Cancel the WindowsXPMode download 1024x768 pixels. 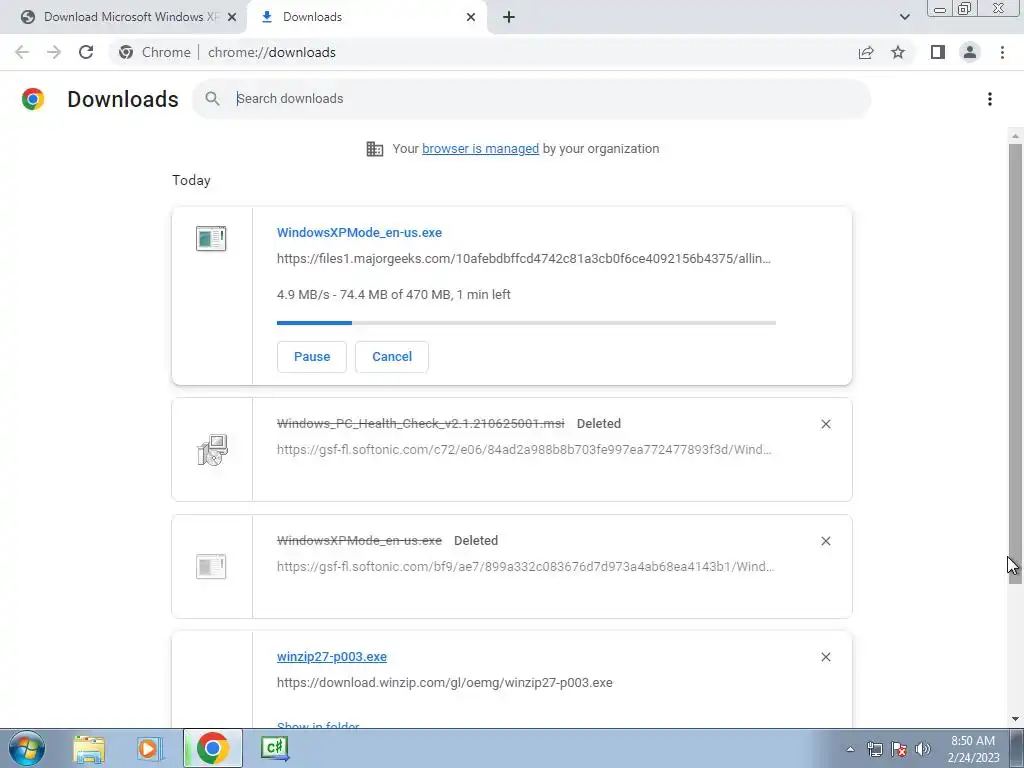point(392,357)
